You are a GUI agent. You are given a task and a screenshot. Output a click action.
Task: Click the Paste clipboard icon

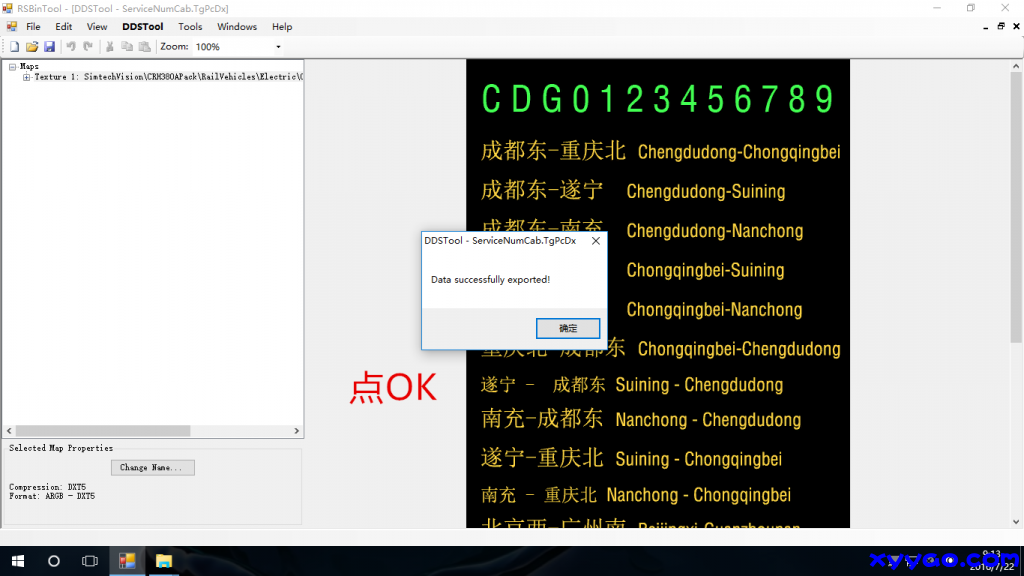pos(144,47)
